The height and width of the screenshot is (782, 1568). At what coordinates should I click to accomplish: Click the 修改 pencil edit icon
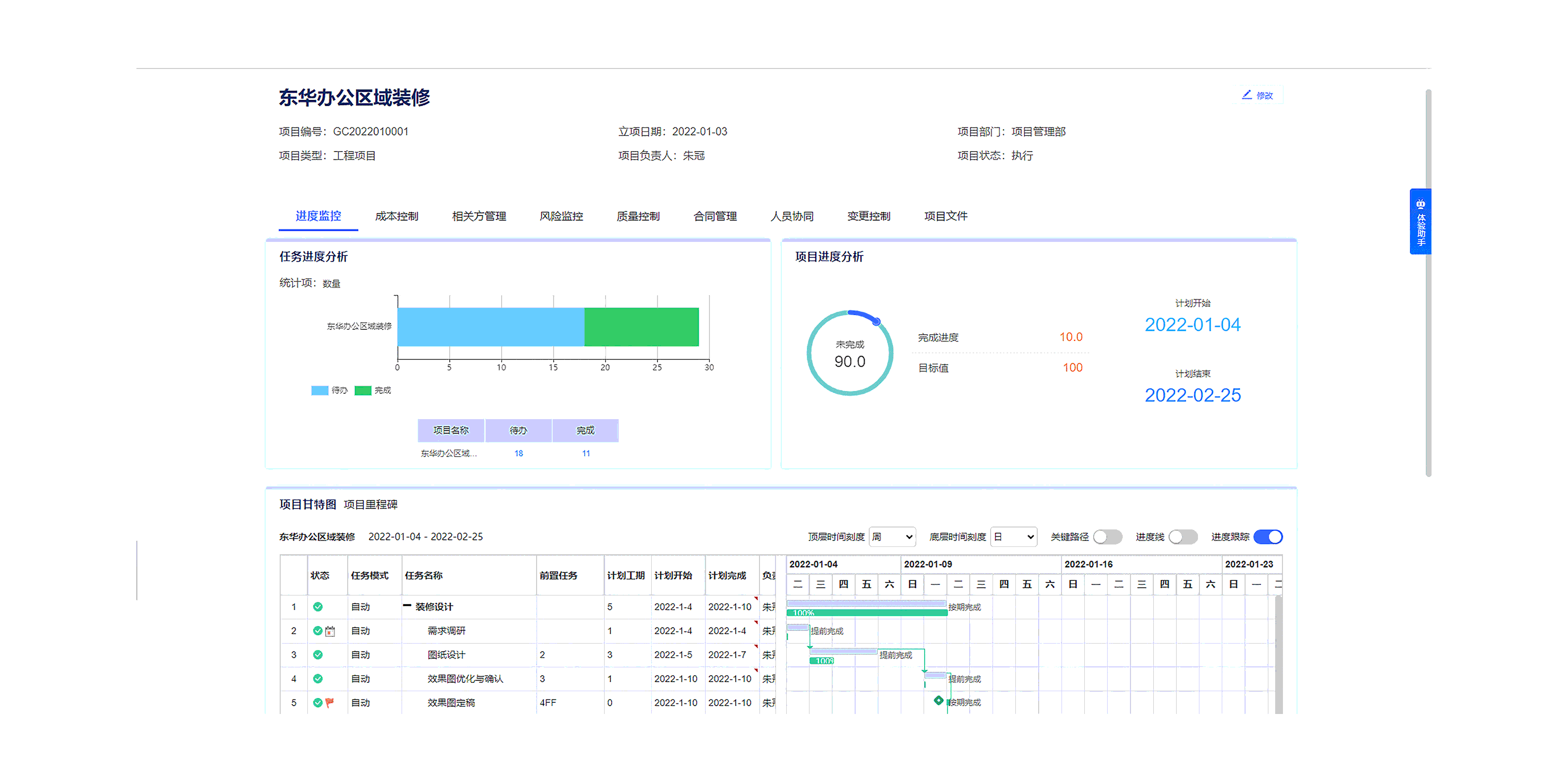coord(1246,95)
